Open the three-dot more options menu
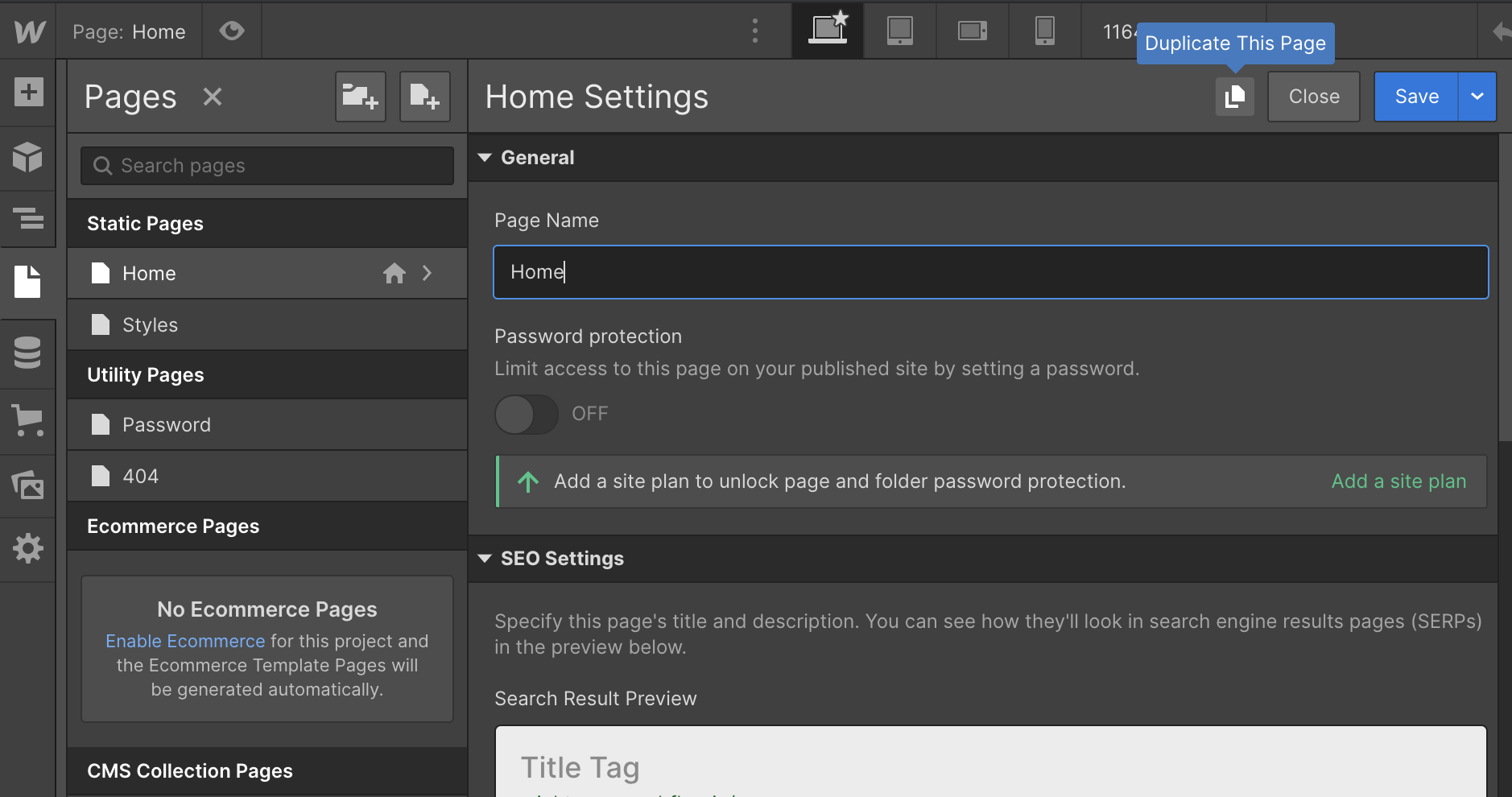The width and height of the screenshot is (1512, 797). pos(755,31)
